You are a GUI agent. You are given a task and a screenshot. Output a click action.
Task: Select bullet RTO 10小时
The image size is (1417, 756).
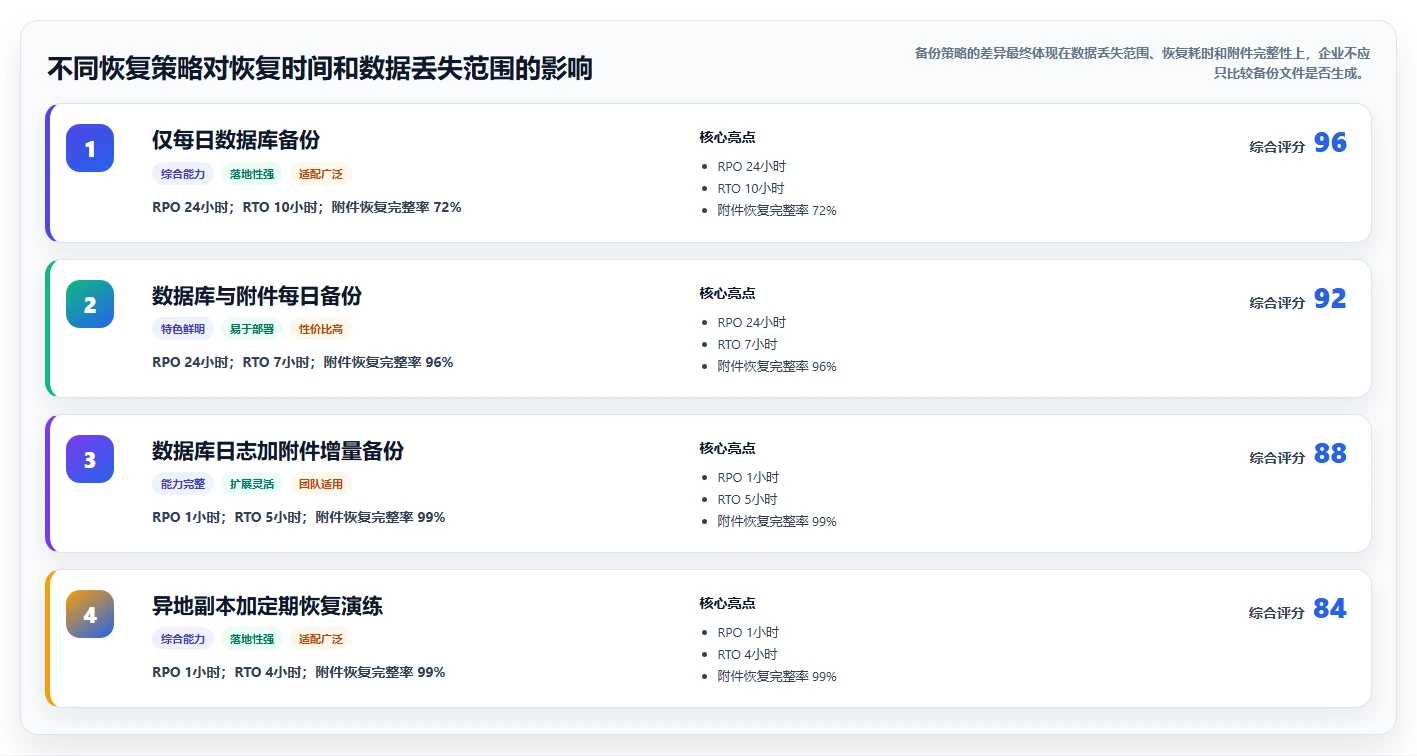751,188
